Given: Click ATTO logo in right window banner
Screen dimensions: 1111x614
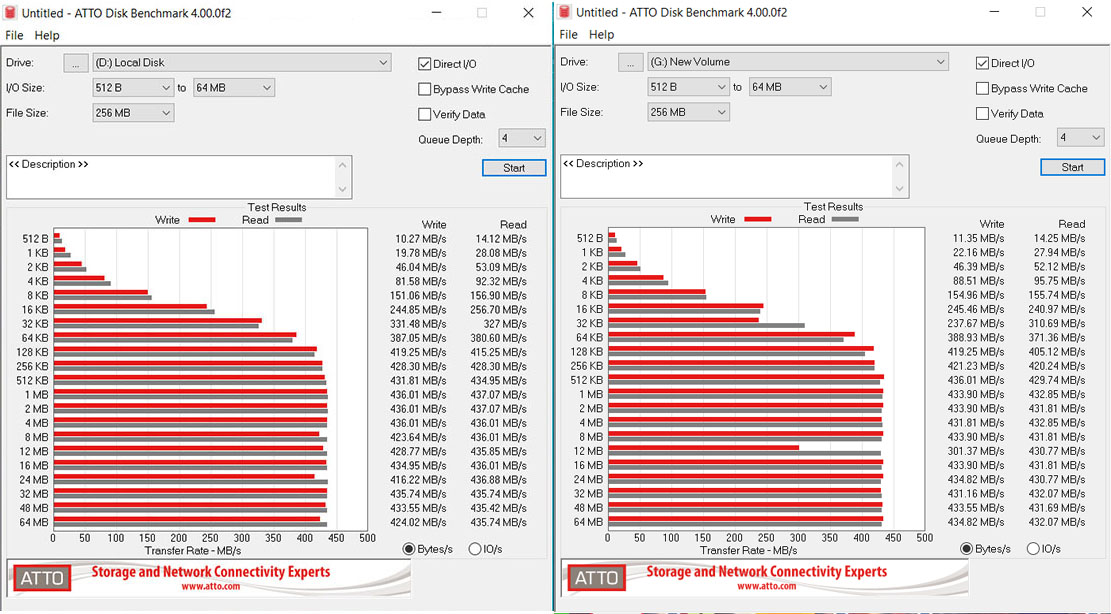Looking at the screenshot, I should pos(597,578).
